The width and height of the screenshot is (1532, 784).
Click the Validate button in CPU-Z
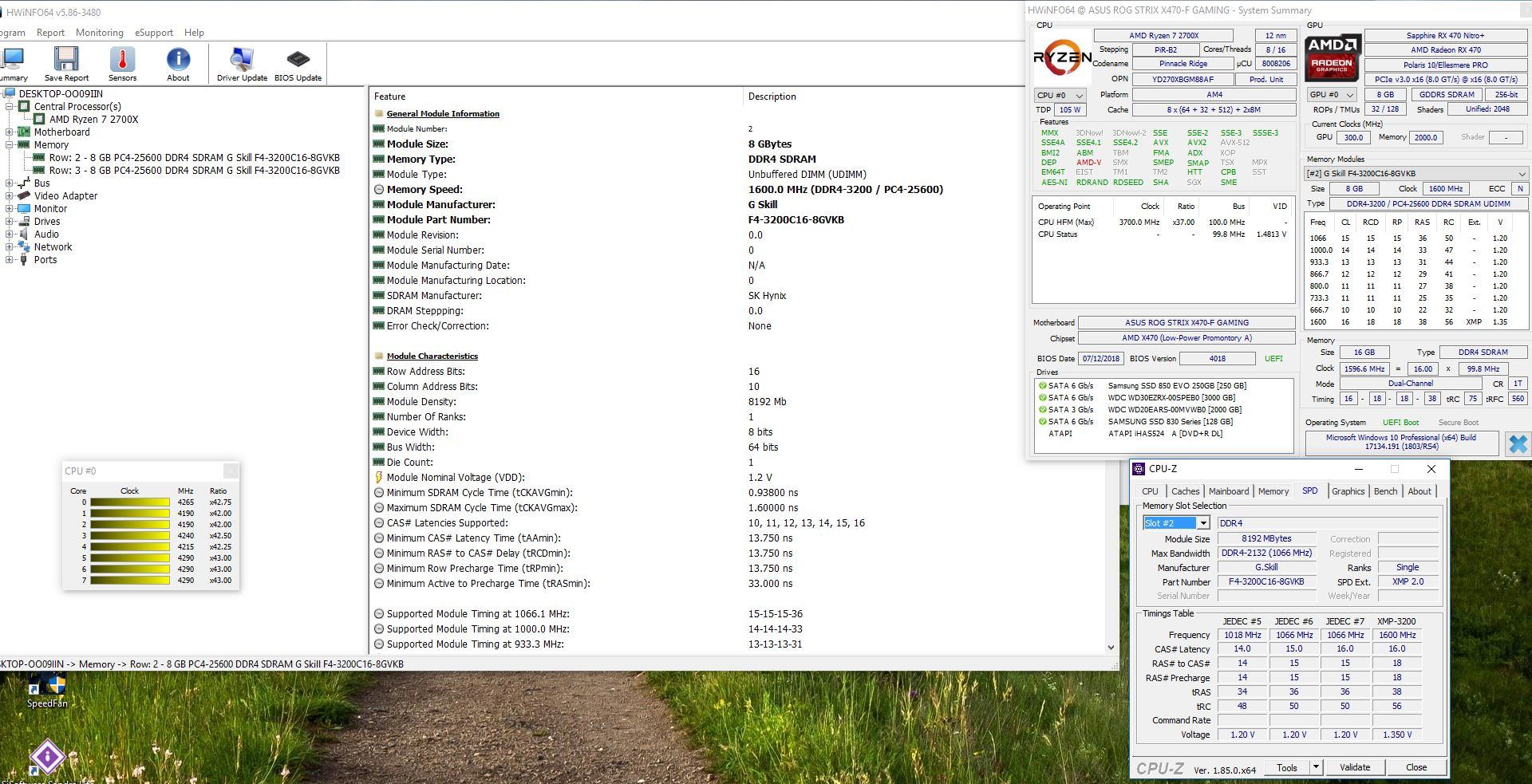tap(1354, 767)
